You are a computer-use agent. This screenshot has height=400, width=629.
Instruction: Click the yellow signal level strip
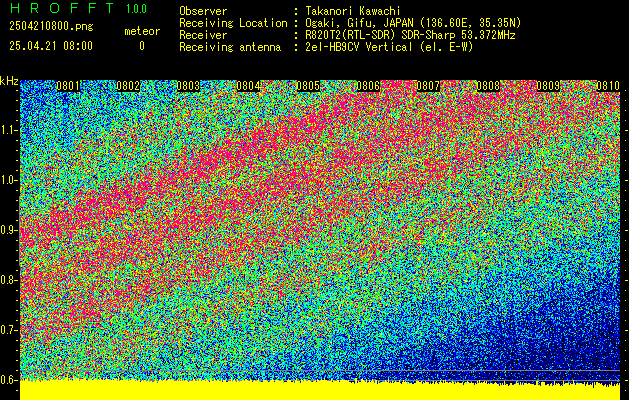coord(320,390)
